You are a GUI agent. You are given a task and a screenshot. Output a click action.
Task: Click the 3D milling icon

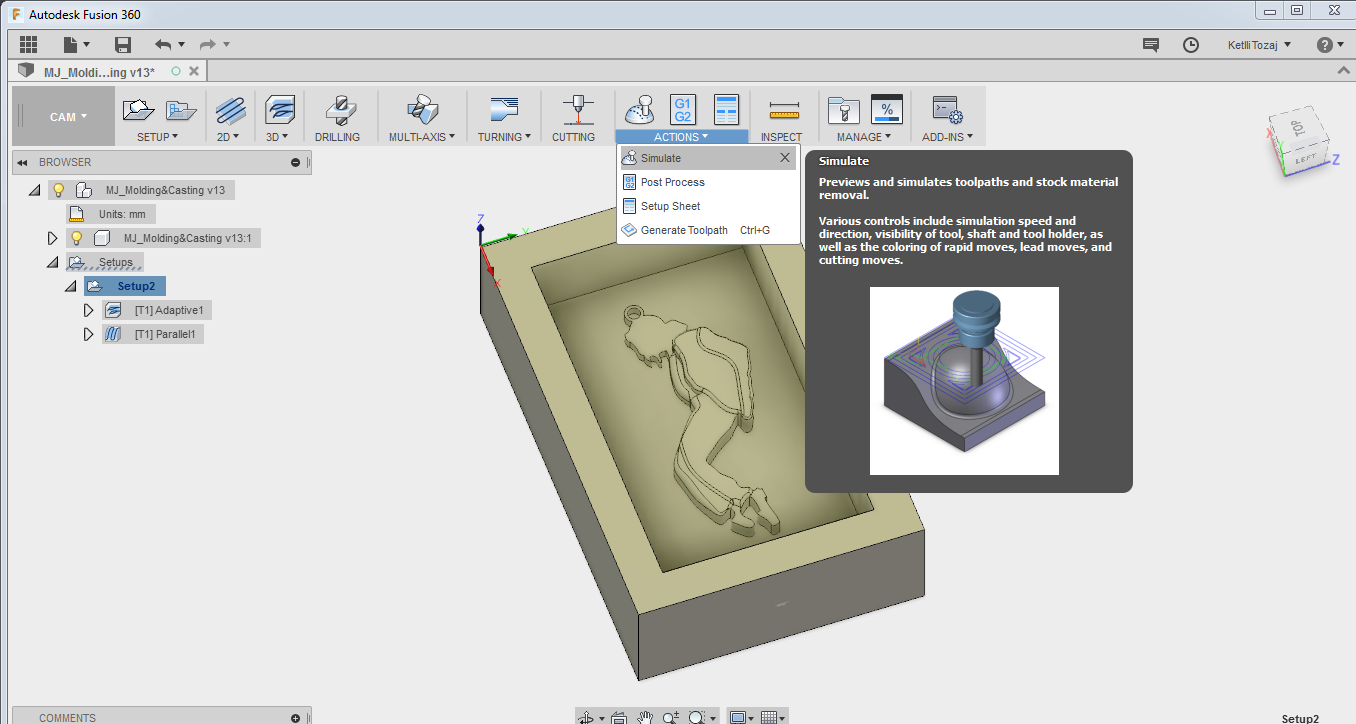point(279,110)
